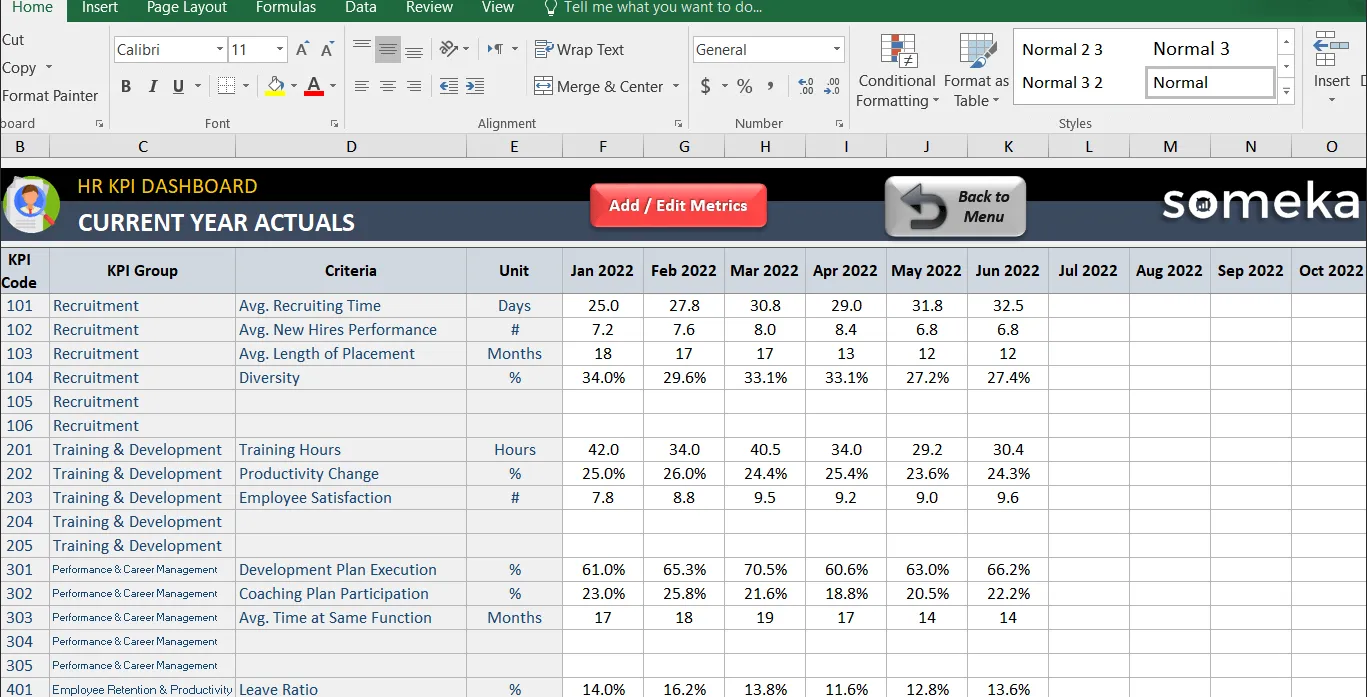Apply italic formatting
The width and height of the screenshot is (1367, 697).
[152, 86]
